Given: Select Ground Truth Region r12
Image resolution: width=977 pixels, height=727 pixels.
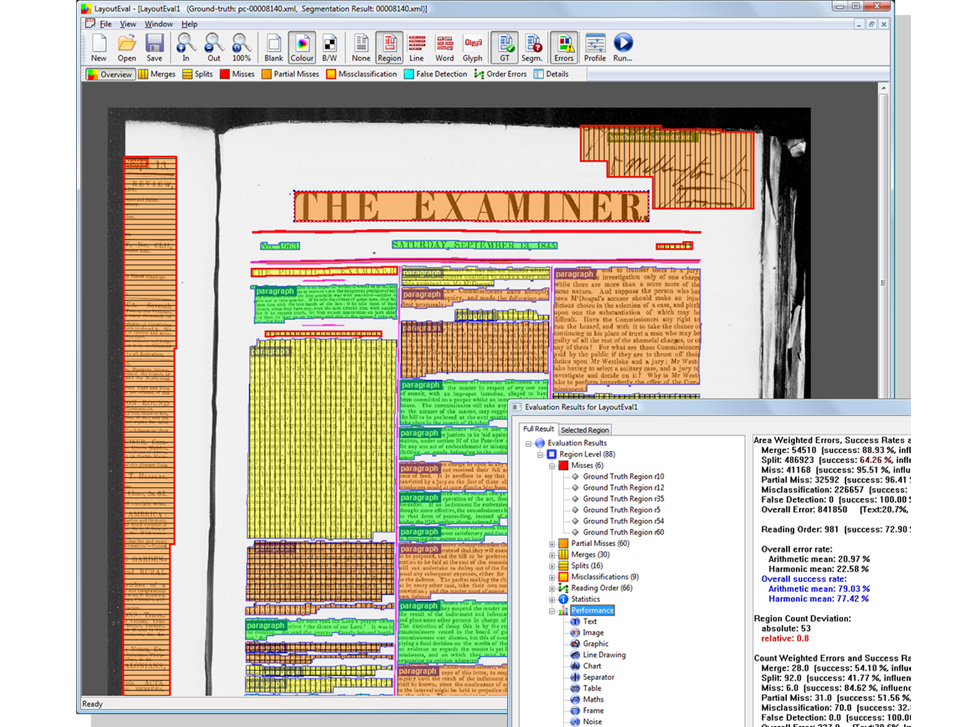Looking at the screenshot, I should coord(623,488).
